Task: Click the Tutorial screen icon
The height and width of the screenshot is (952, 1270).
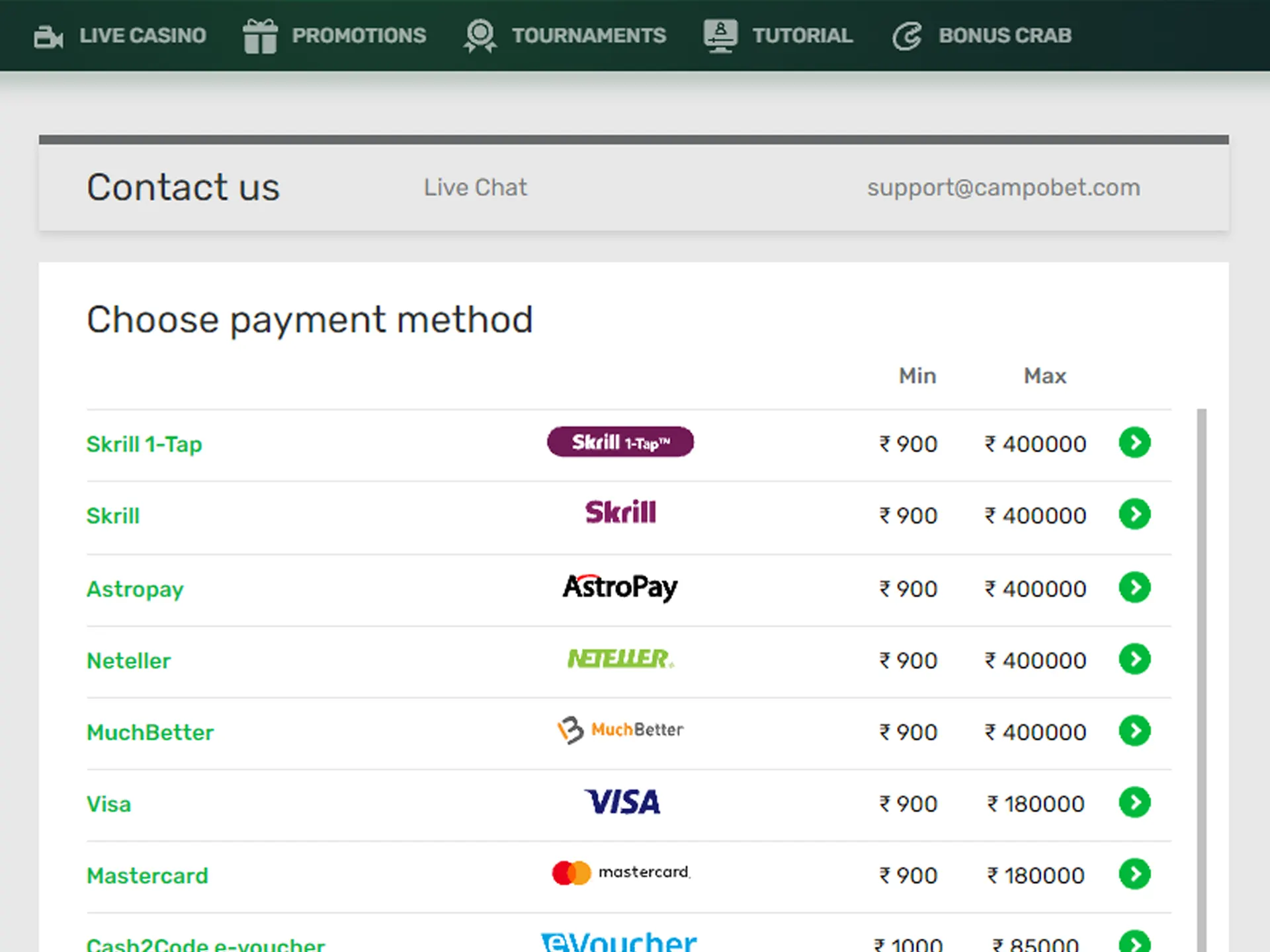Action: [x=720, y=36]
